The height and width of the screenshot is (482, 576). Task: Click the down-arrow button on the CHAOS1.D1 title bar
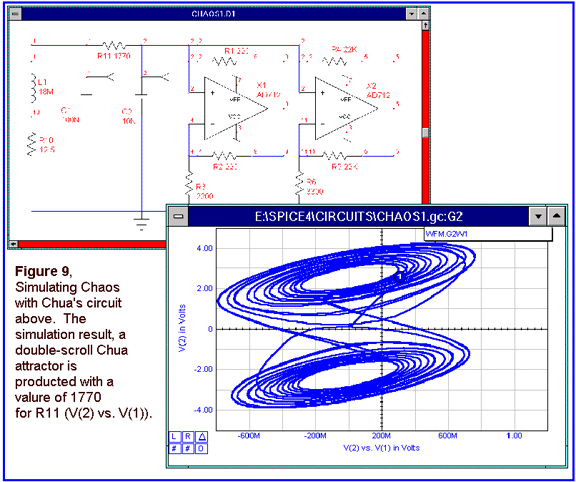point(411,14)
